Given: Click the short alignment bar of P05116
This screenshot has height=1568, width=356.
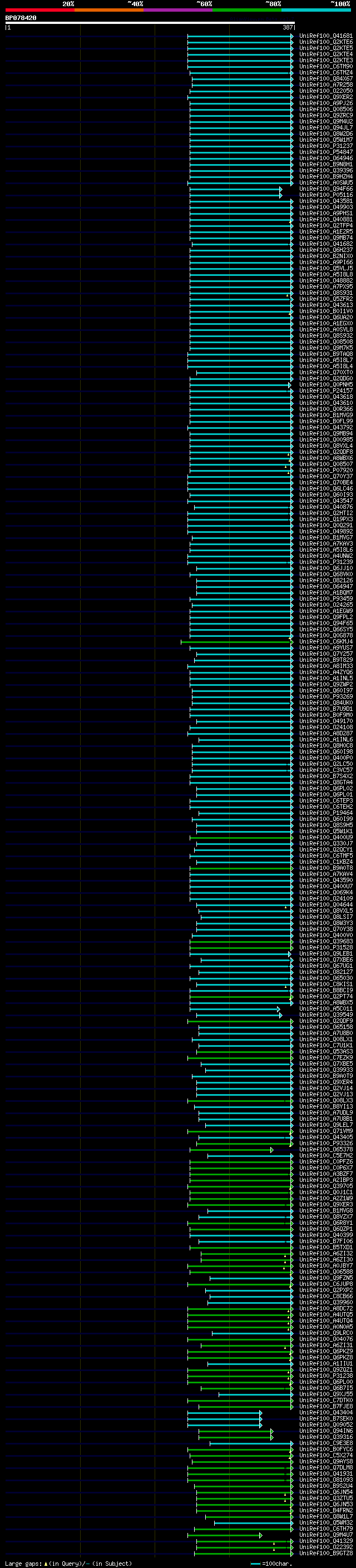Looking at the screenshot, I should pos(235,195).
